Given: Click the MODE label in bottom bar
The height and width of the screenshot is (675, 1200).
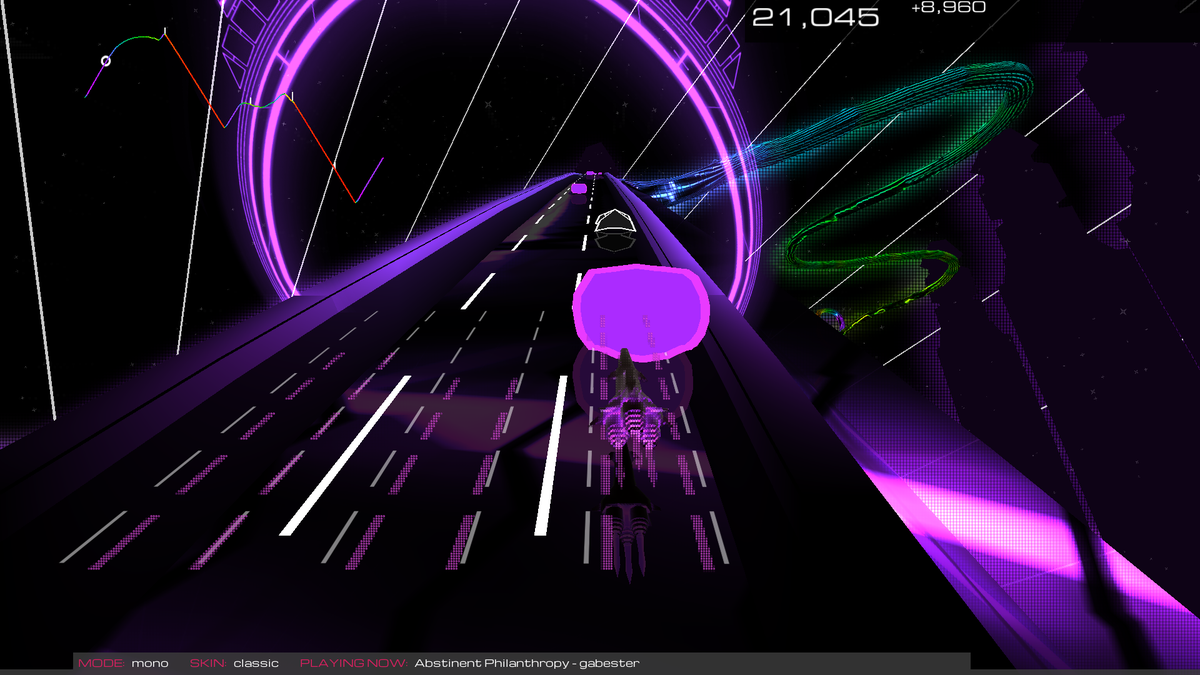Looking at the screenshot, I should (102, 663).
